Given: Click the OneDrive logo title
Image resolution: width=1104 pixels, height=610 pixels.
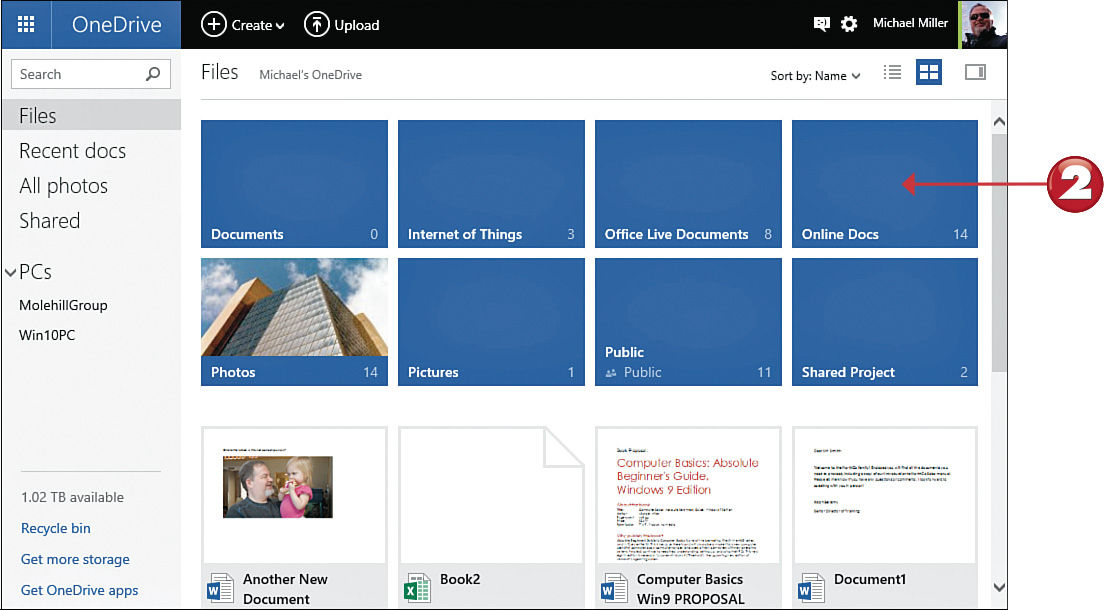Looking at the screenshot, I should tap(117, 25).
